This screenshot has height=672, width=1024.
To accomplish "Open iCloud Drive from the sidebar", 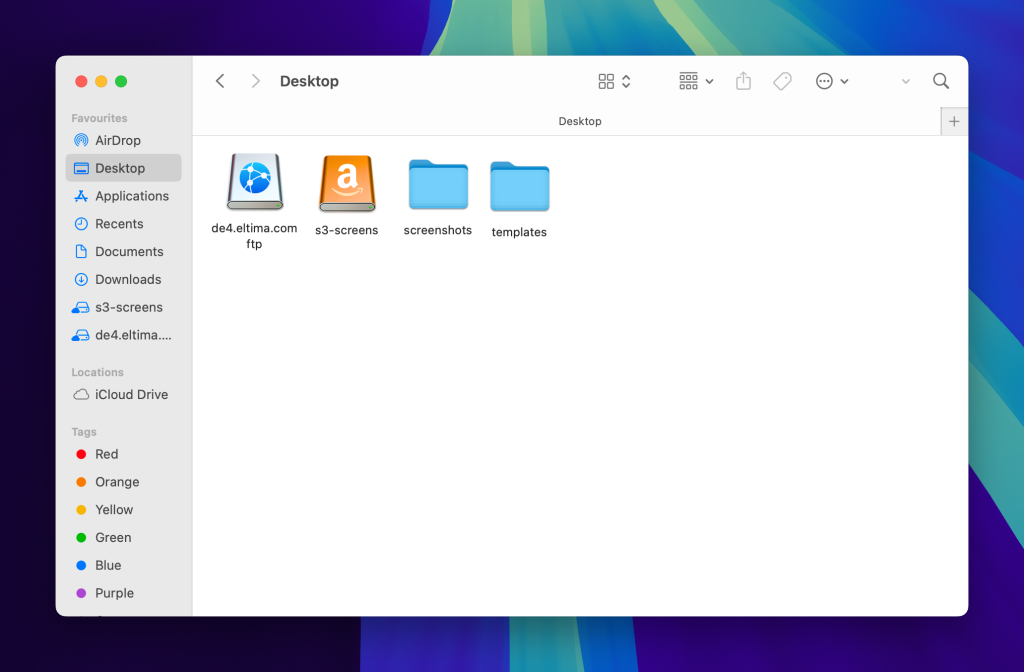I will point(124,394).
